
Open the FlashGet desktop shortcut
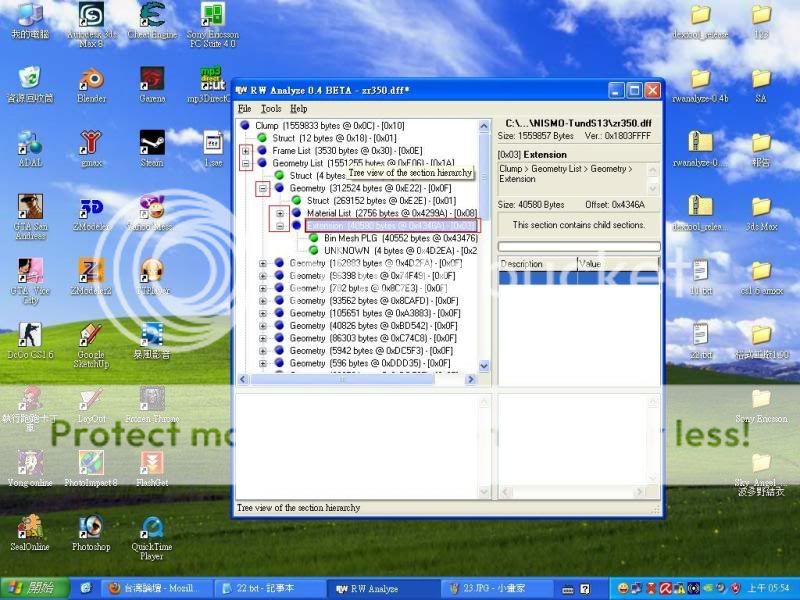tap(152, 463)
